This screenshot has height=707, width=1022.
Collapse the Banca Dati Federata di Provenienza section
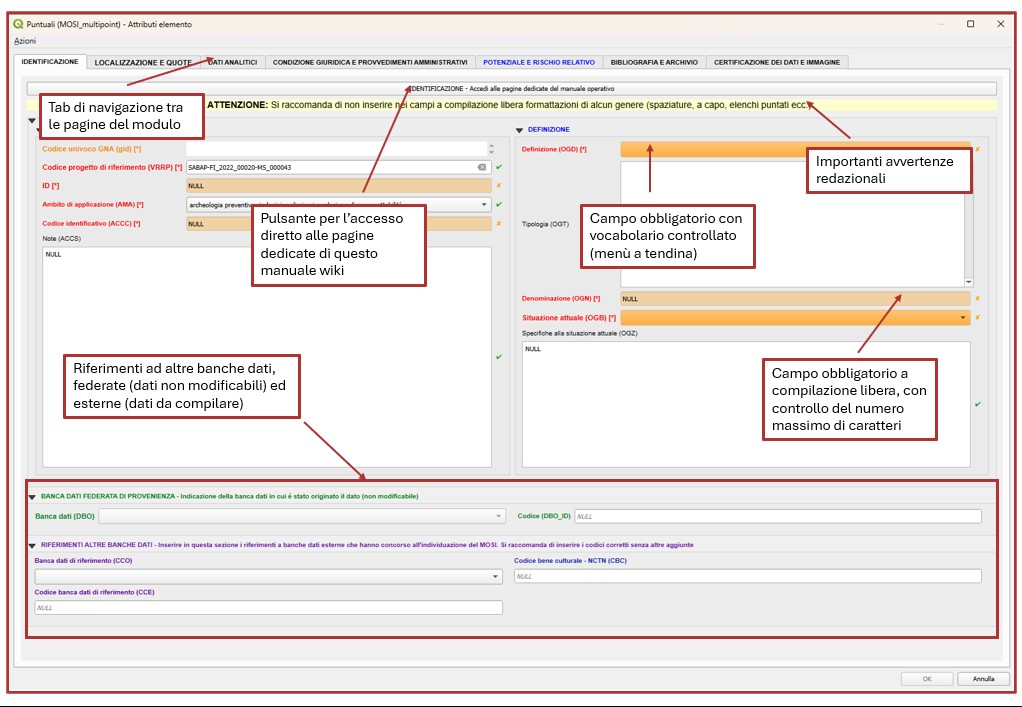pyautogui.click(x=32, y=497)
